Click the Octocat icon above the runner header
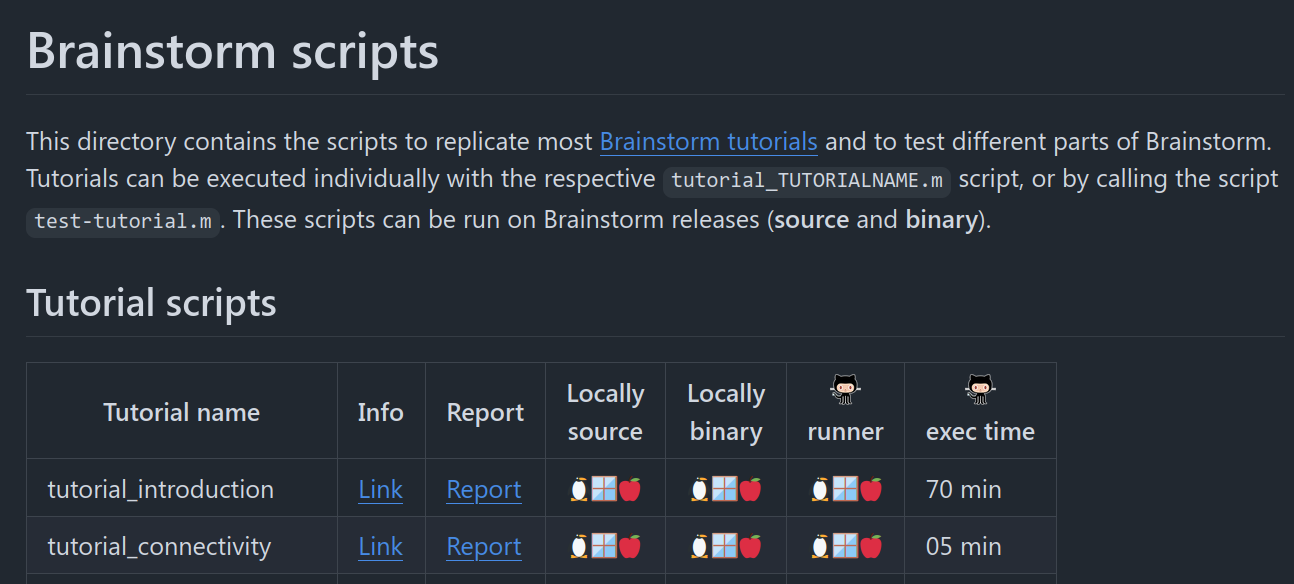Screen dimensions: 1294x584 [x=845, y=390]
